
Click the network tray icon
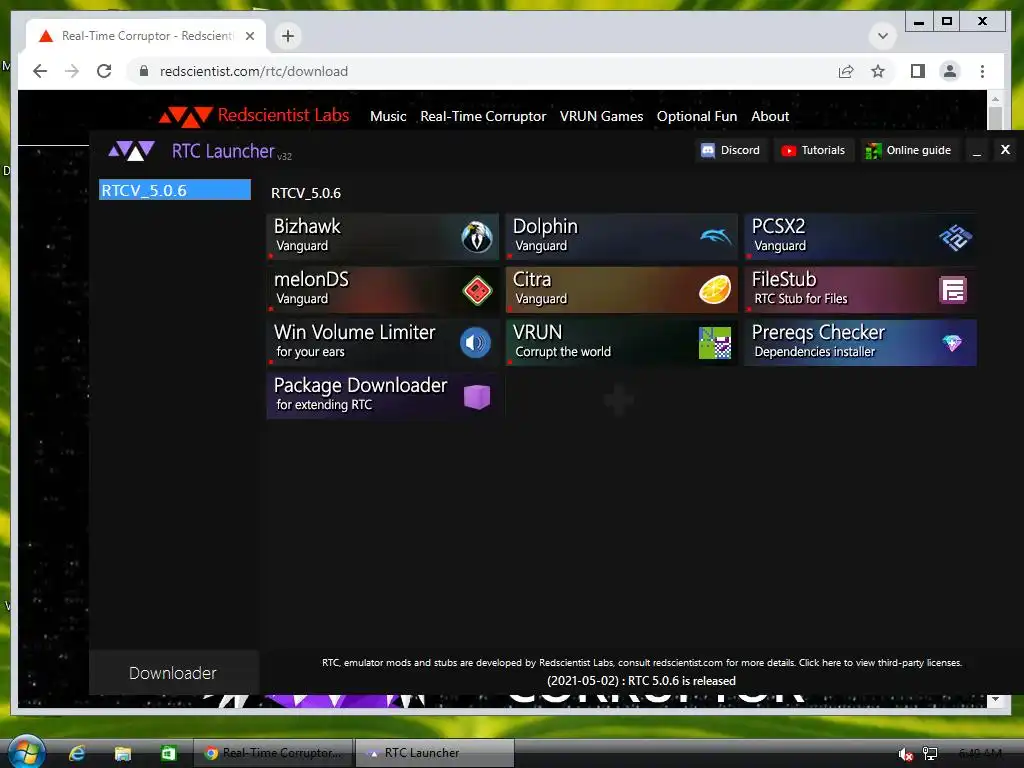(930, 754)
